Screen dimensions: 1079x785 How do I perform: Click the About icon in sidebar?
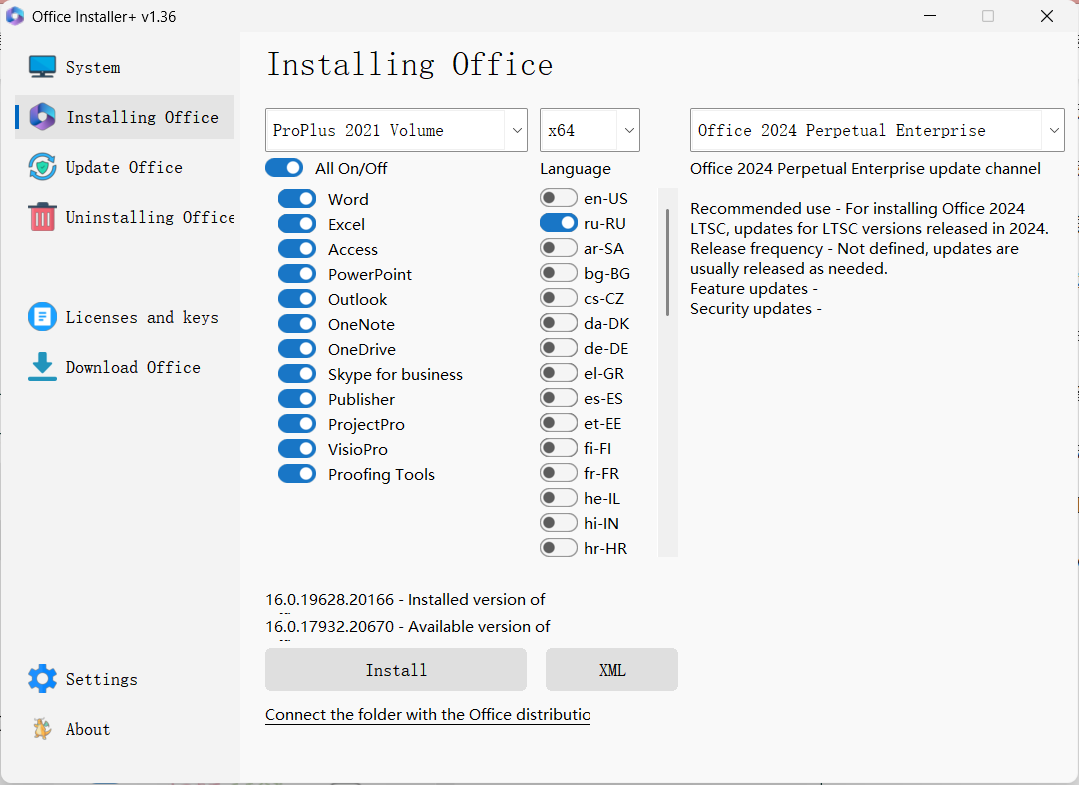pyautogui.click(x=42, y=729)
